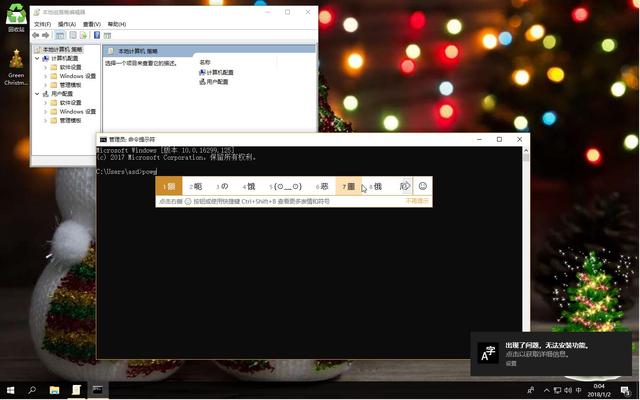Viewport: 640px width, 400px height.
Task: Click the A字 icon in the notification
Action: [488, 354]
